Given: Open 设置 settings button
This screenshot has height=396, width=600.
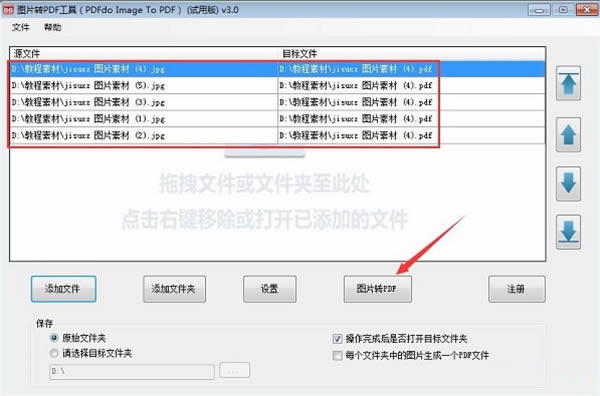Looking at the screenshot, I should (270, 289).
